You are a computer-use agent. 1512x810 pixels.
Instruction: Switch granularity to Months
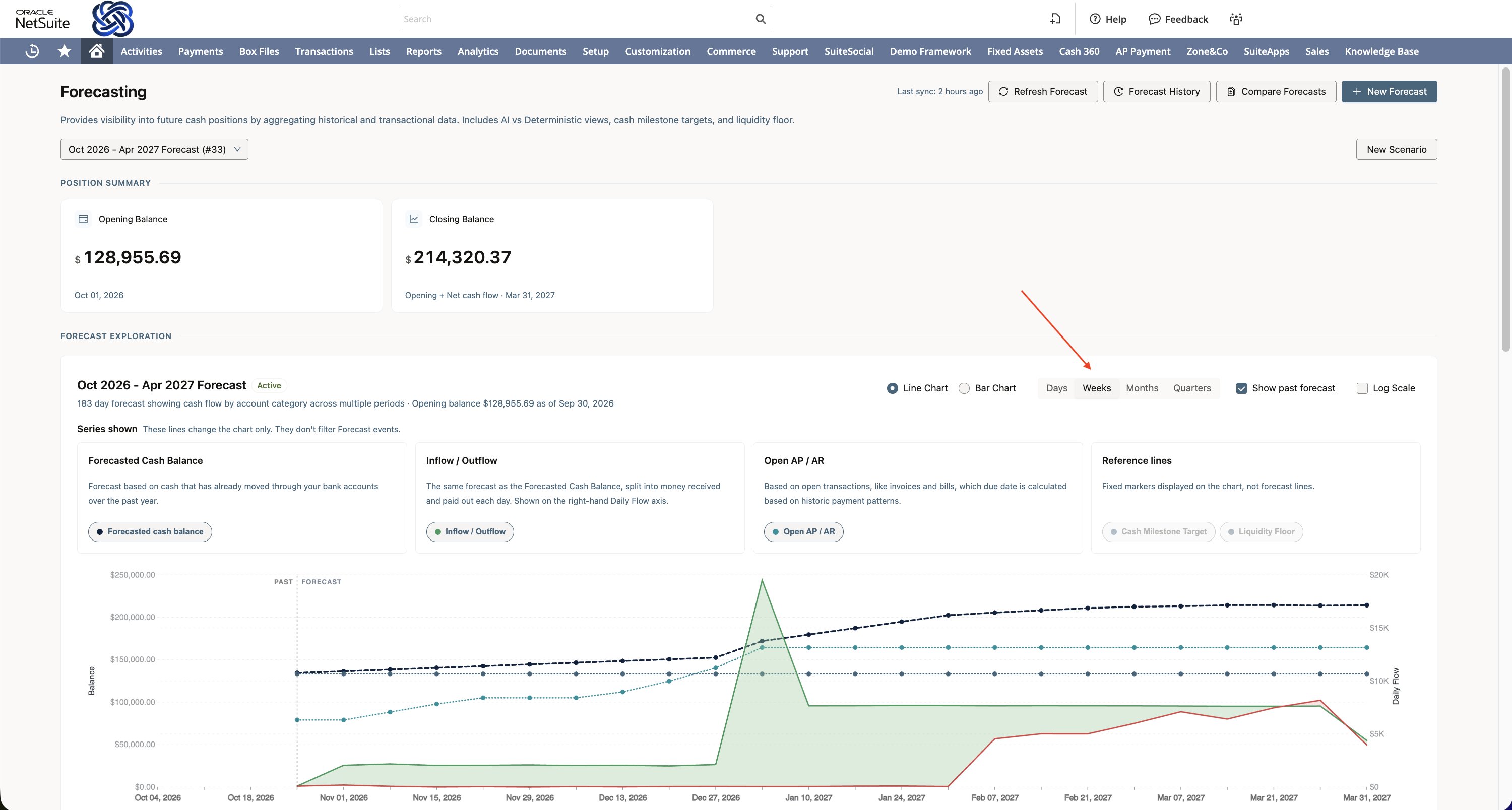click(x=1142, y=388)
